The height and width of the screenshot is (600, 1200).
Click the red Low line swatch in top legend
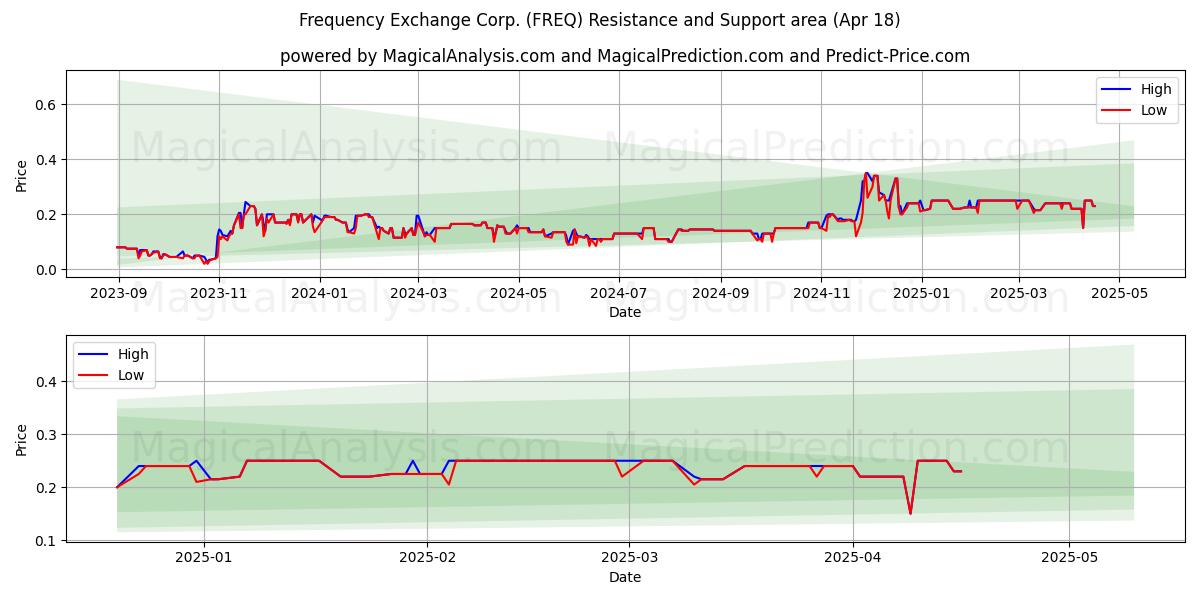click(1117, 111)
